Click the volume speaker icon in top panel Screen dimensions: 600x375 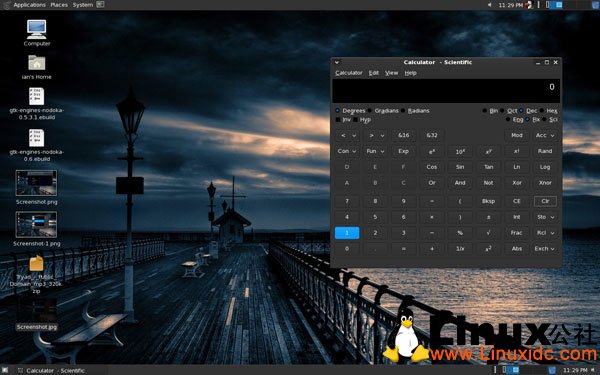tap(489, 5)
